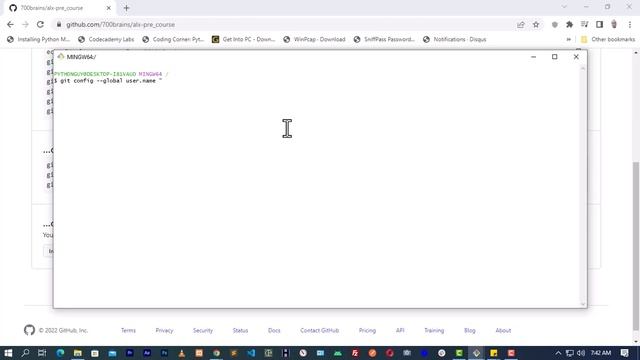Screen dimensions: 640x360
Task: Toggle the Chrome side panel
Action: [x=599, y=24]
